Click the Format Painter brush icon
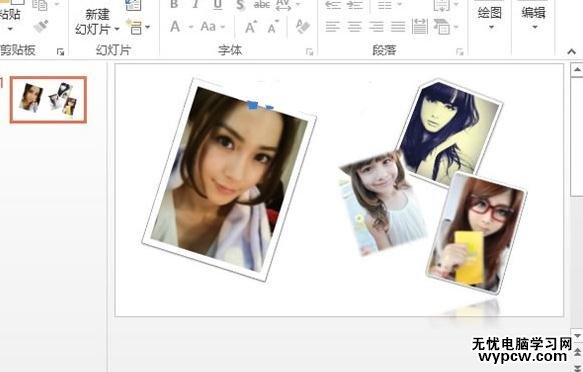This screenshot has height=372, width=583. click(41, 26)
